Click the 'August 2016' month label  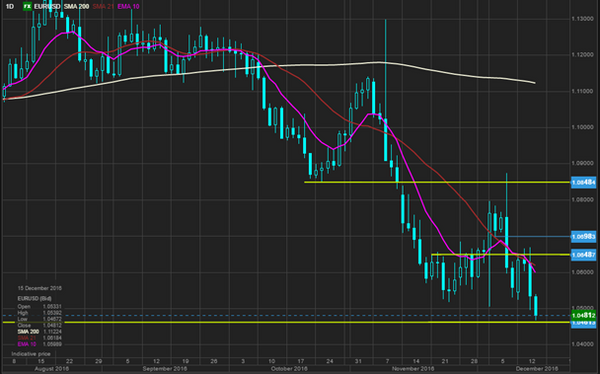click(52, 369)
